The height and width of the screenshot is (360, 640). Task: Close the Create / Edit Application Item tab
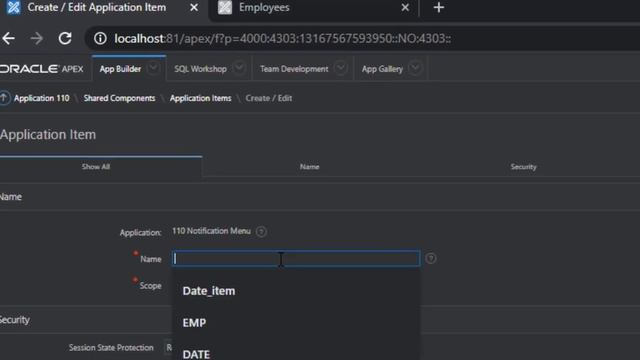pos(194,7)
